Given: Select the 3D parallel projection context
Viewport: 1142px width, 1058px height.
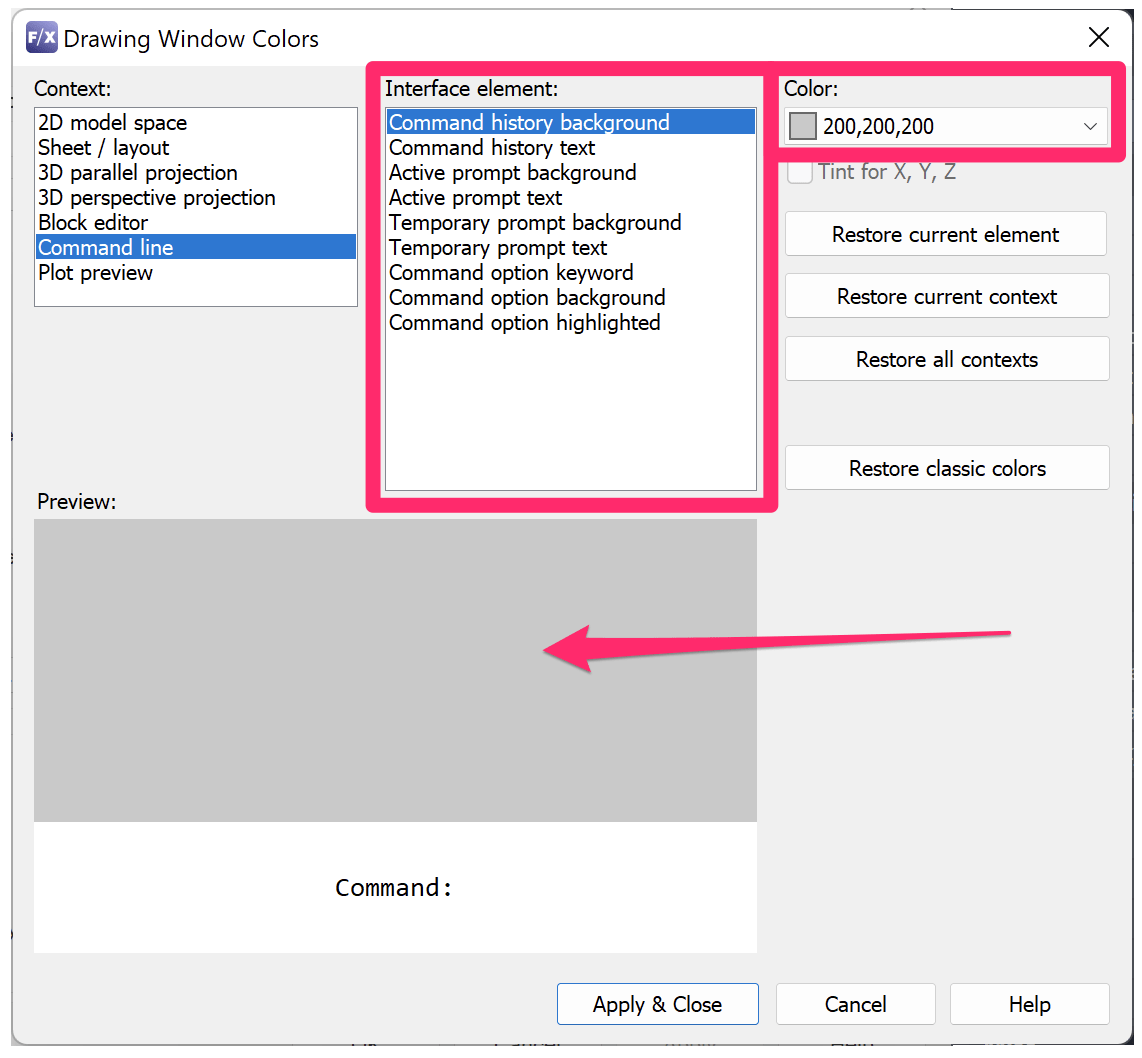Looking at the screenshot, I should [x=137, y=172].
